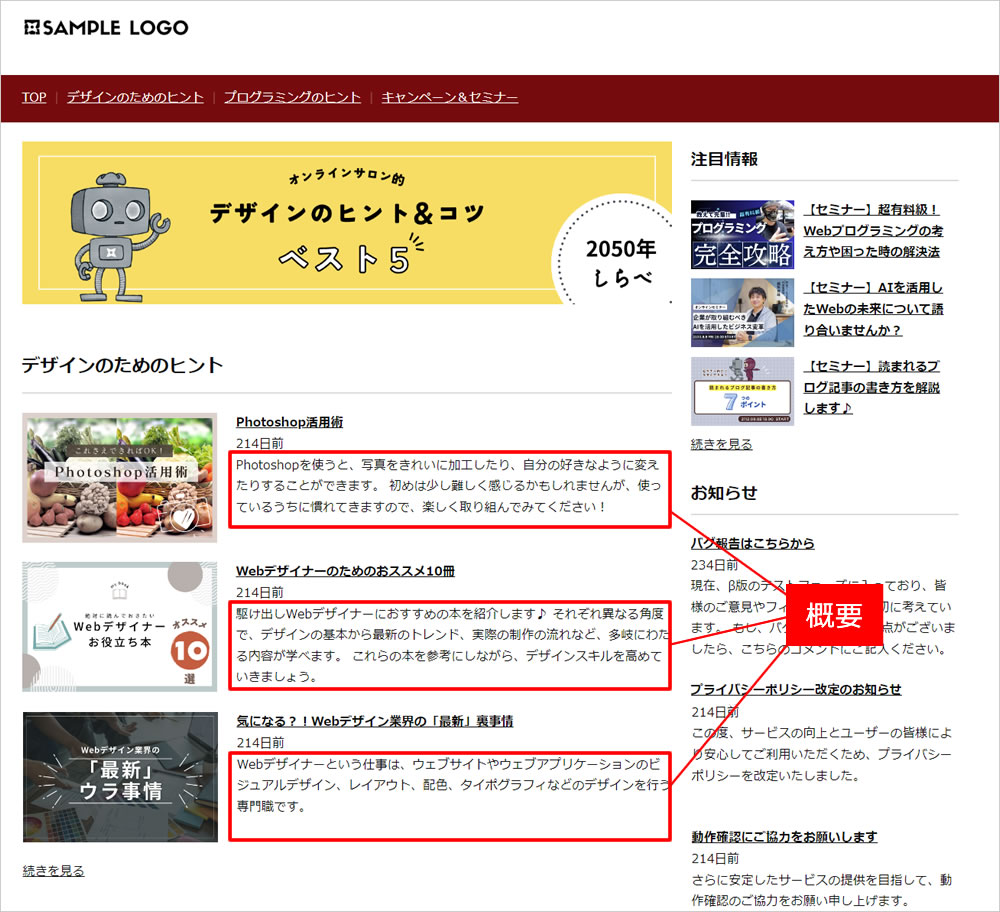Open the Webデザイン業界の「最新」裏事情 title link

coord(374,721)
